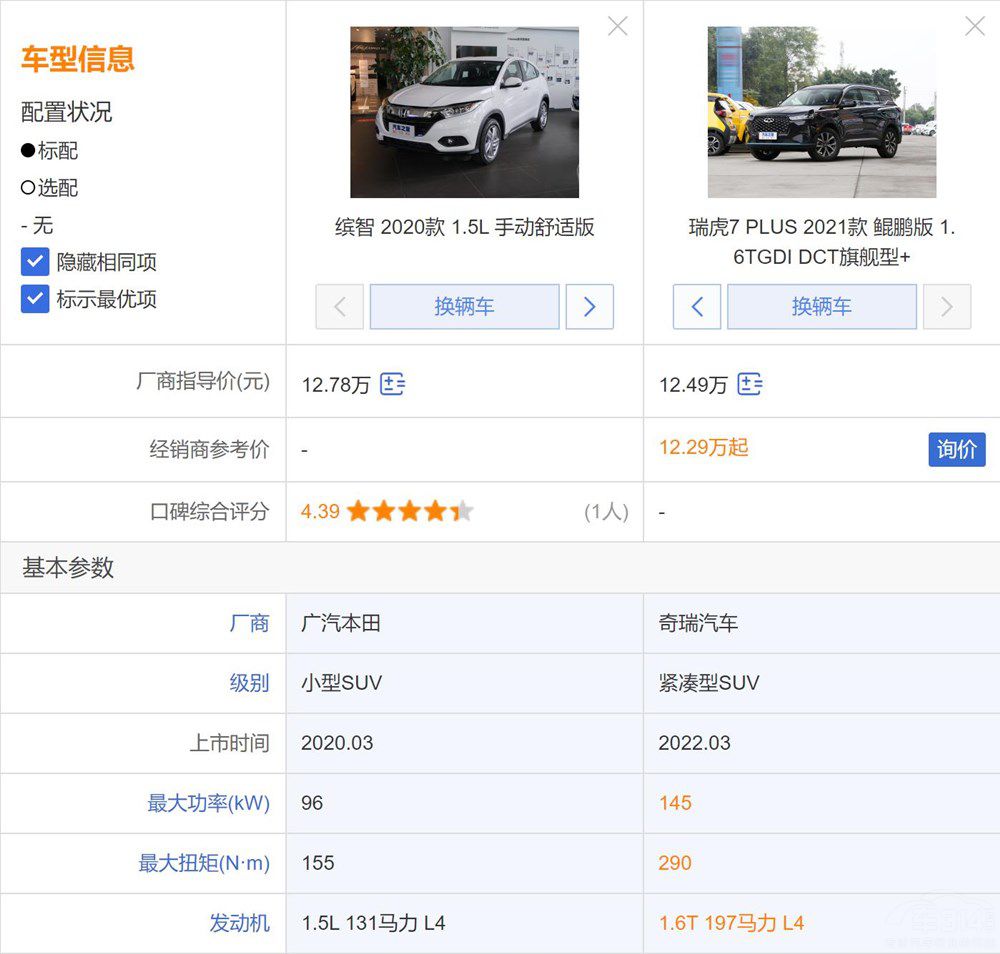Toggle the 隐藏相同项 checkbox

tap(35, 262)
